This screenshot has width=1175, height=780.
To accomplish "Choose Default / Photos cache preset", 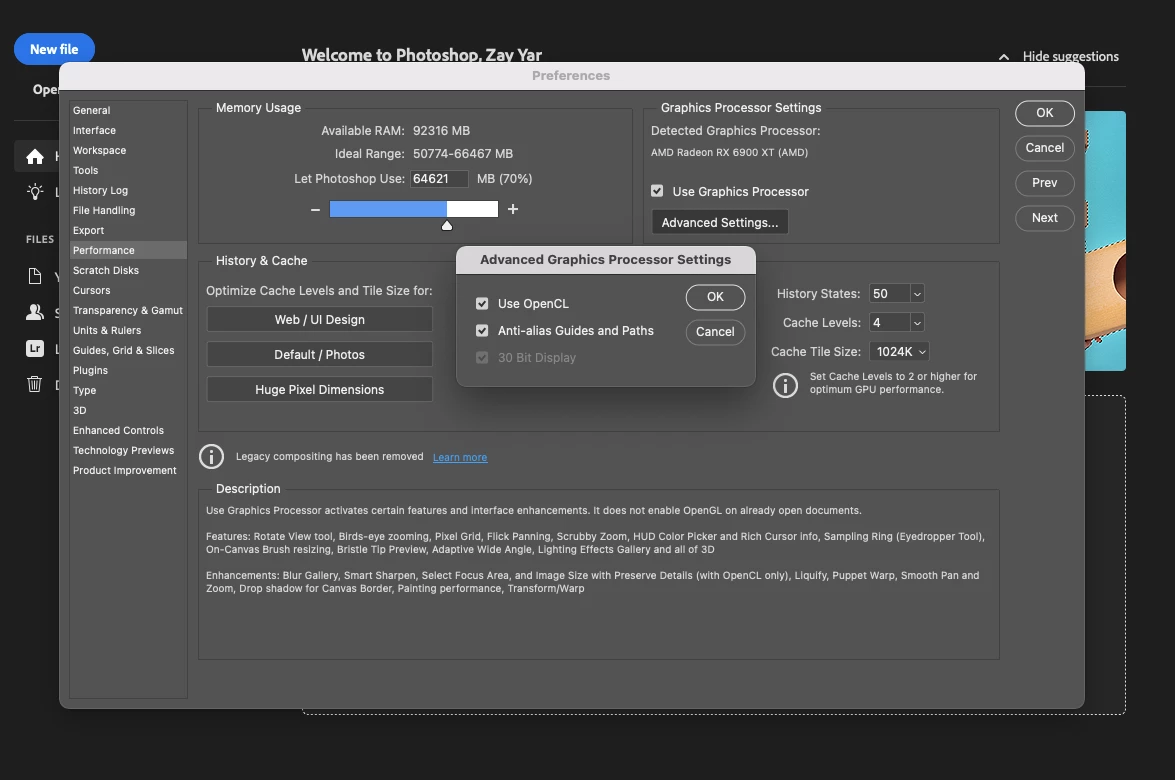I will (x=319, y=354).
